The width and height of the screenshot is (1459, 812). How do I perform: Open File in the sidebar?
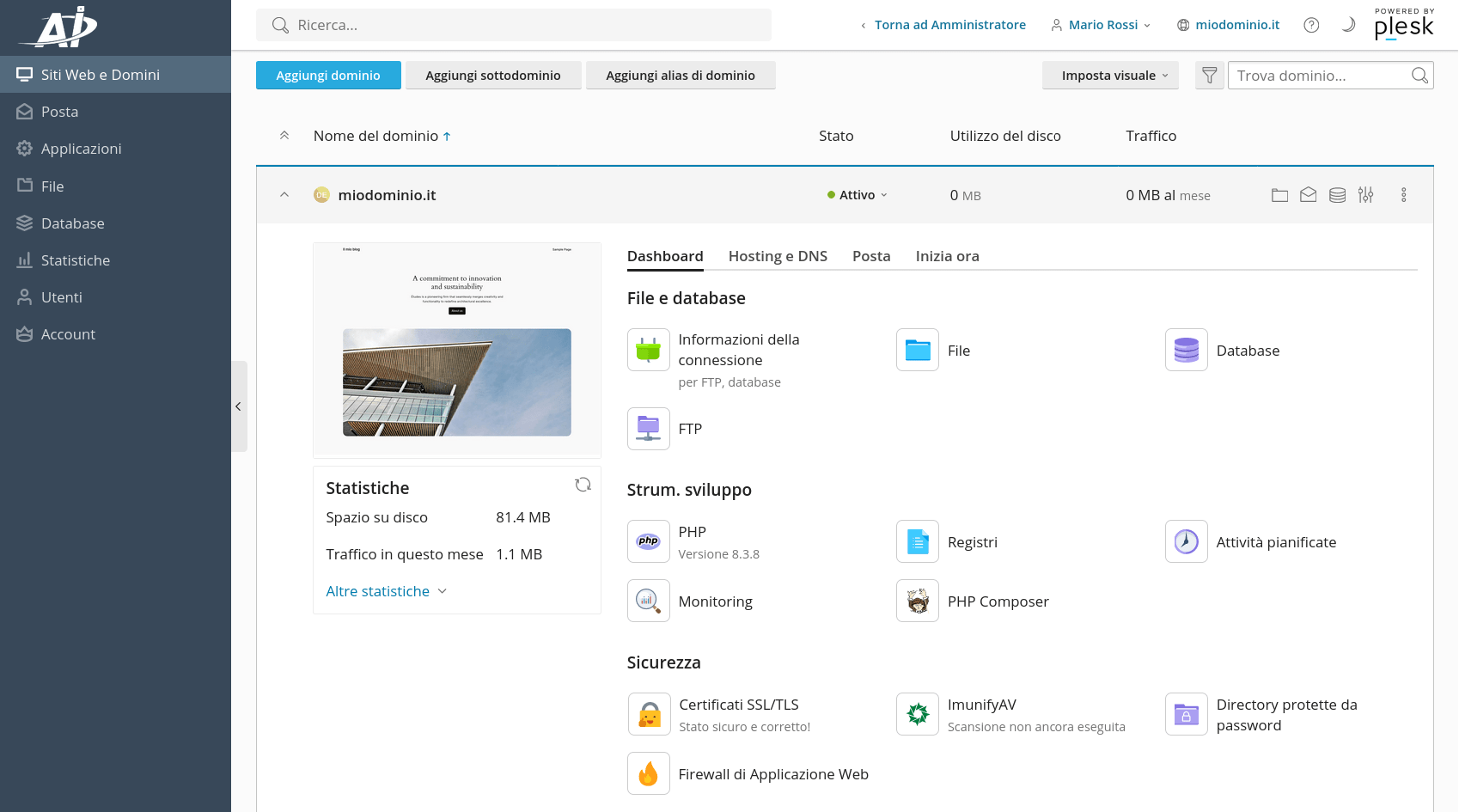tap(115, 186)
